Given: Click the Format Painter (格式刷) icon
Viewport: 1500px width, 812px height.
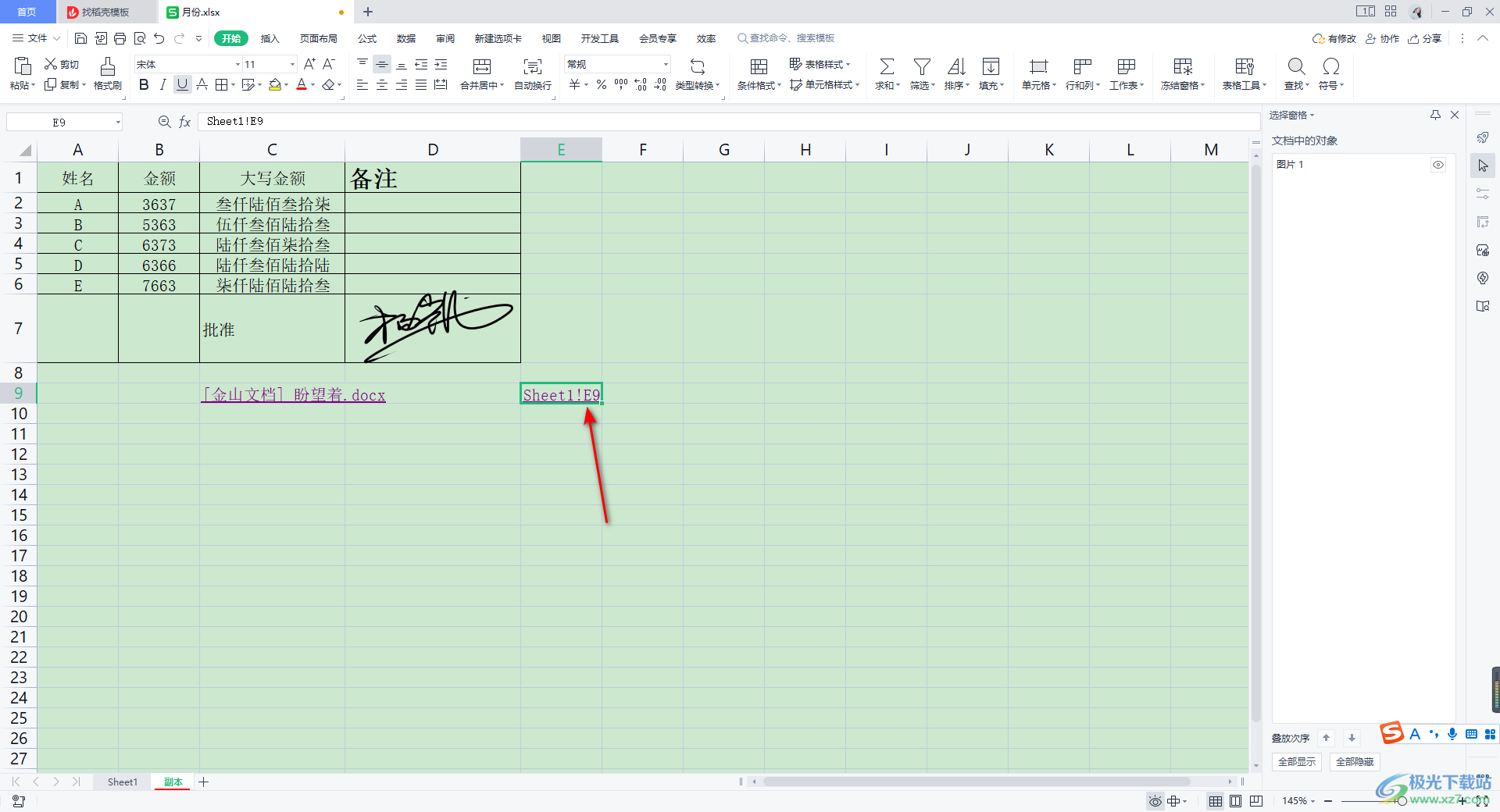Looking at the screenshot, I should (x=108, y=66).
